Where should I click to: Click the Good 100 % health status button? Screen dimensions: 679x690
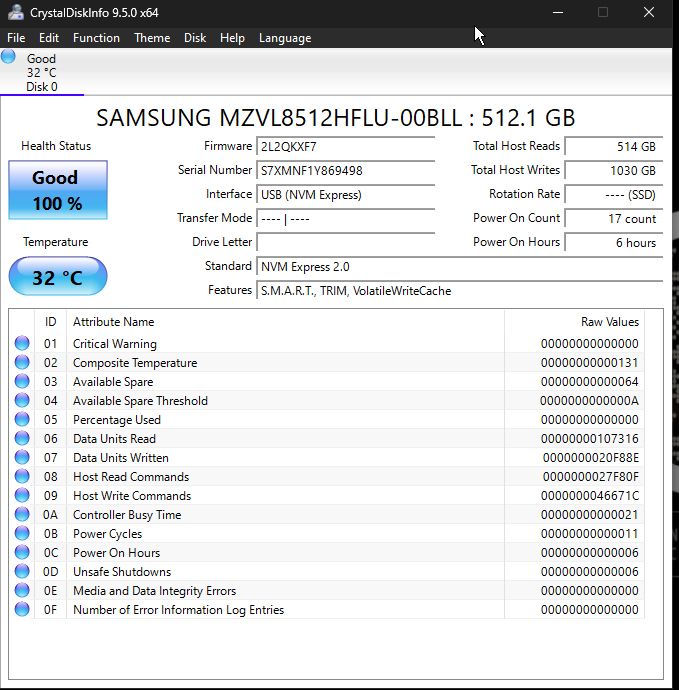point(58,190)
